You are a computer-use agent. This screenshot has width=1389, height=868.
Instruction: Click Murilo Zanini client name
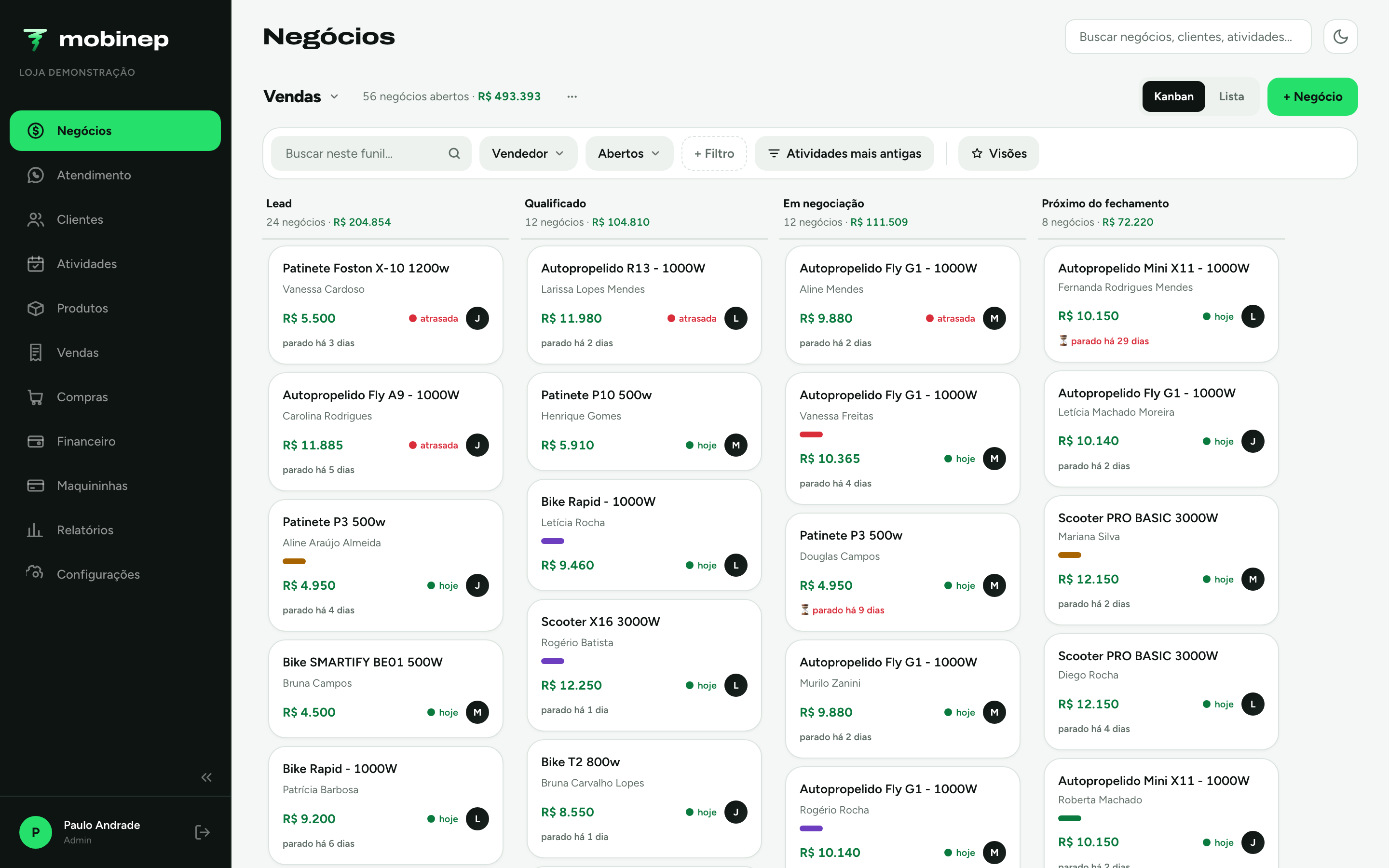pos(830,683)
